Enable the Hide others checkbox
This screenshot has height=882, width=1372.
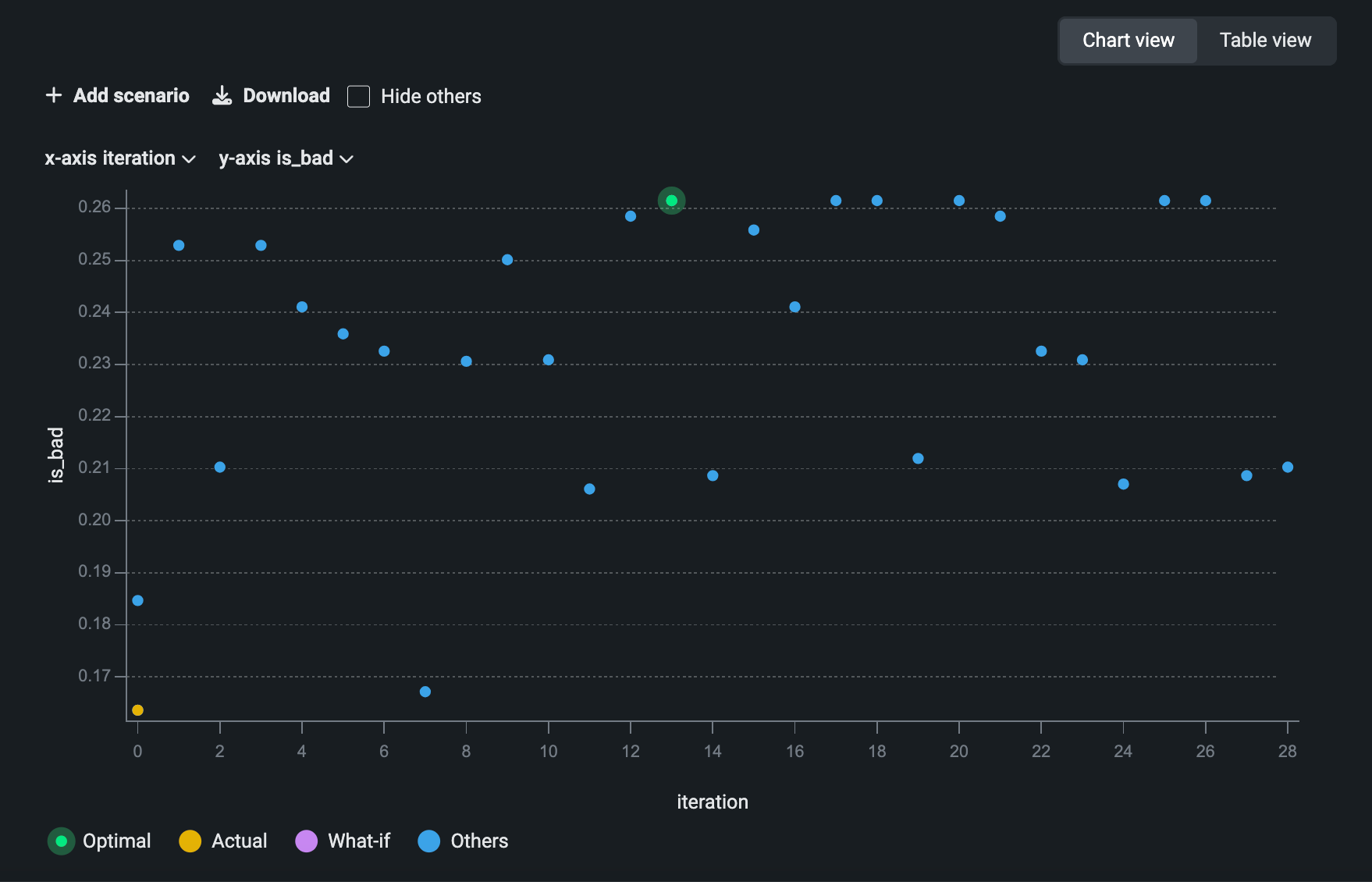pos(358,96)
